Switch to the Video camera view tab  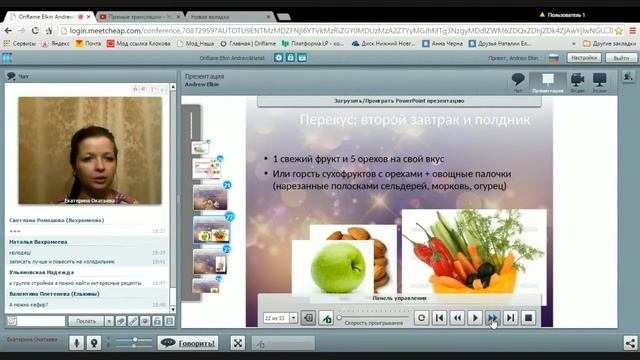578,82
